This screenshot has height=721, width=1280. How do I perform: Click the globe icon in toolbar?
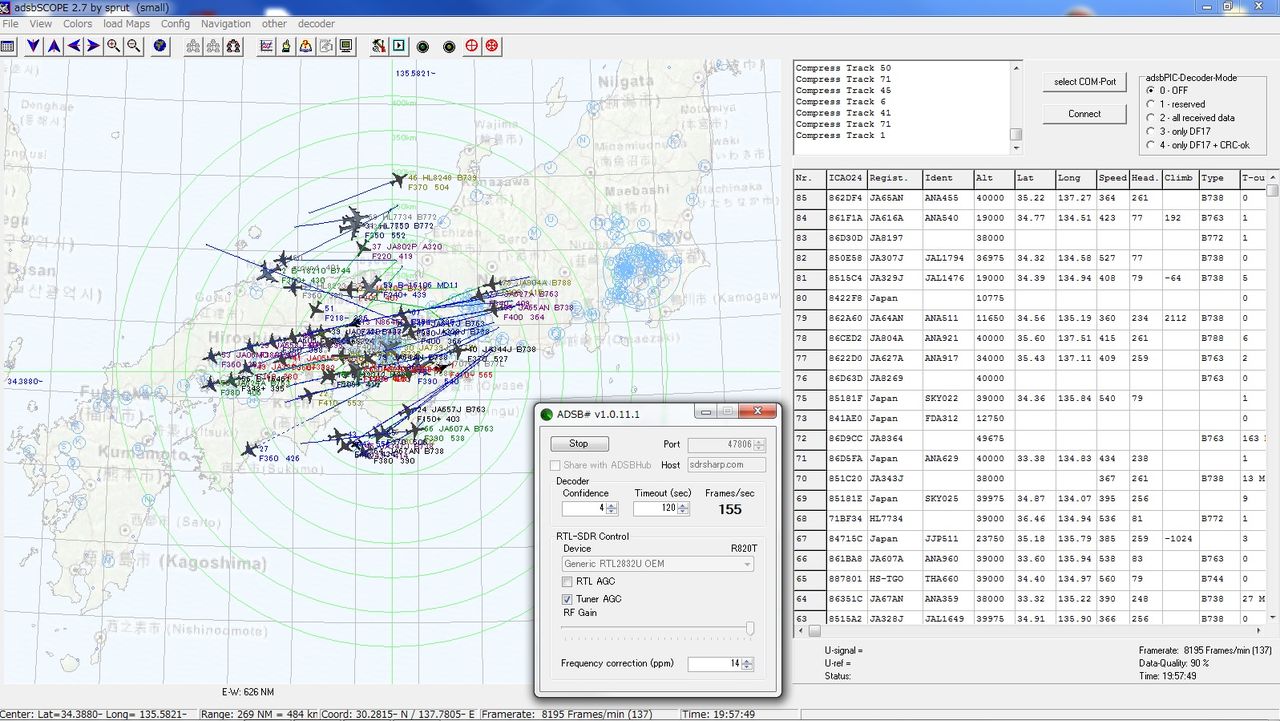click(x=160, y=46)
